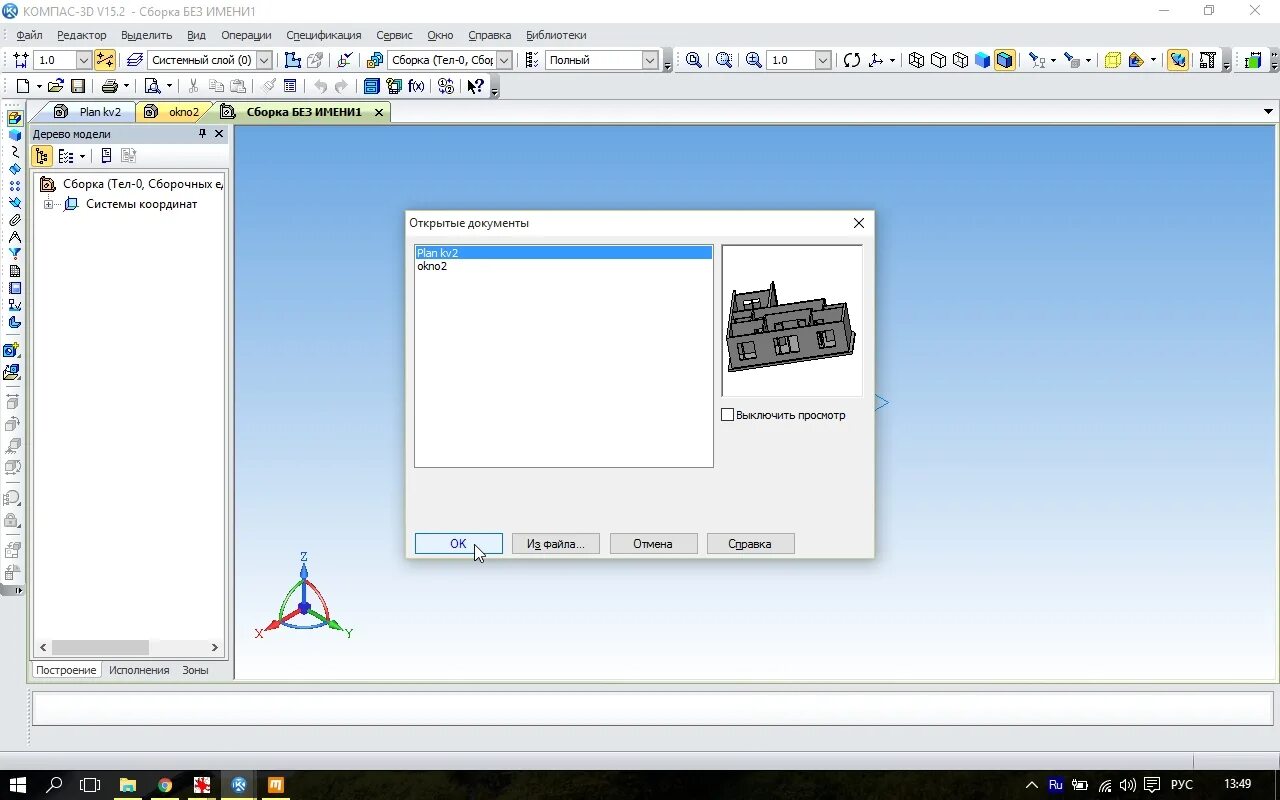Viewport: 1280px width, 800px height.
Task: Toggle the snap settings highlighted button
Action: coord(104,60)
